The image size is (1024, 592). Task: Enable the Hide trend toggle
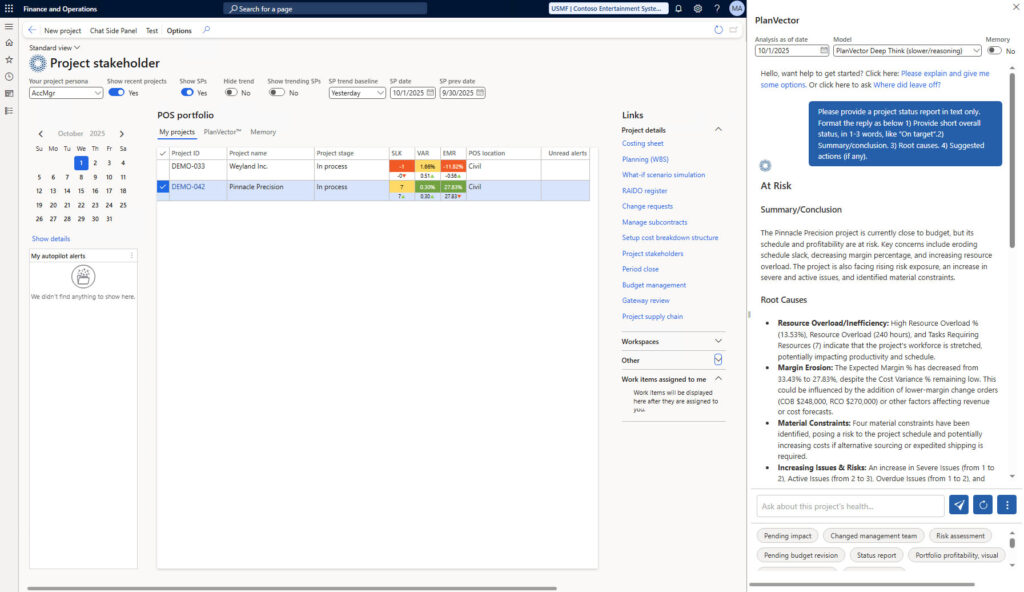pyautogui.click(x=231, y=91)
